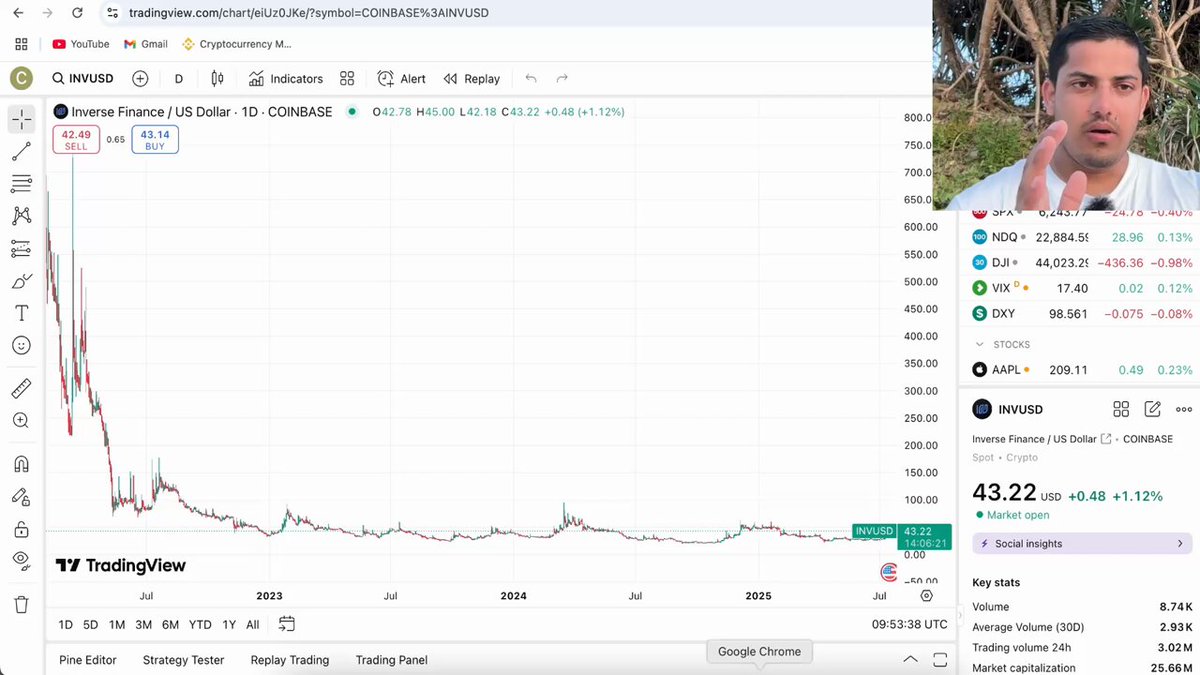Screen dimensions: 1200x675
Task: Select the brush drawing tool
Action: [21, 281]
